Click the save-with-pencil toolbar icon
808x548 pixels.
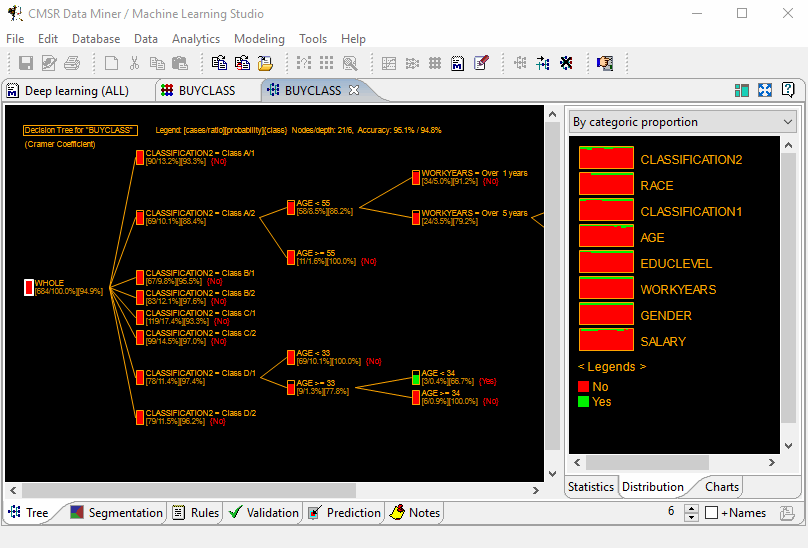pos(49,63)
